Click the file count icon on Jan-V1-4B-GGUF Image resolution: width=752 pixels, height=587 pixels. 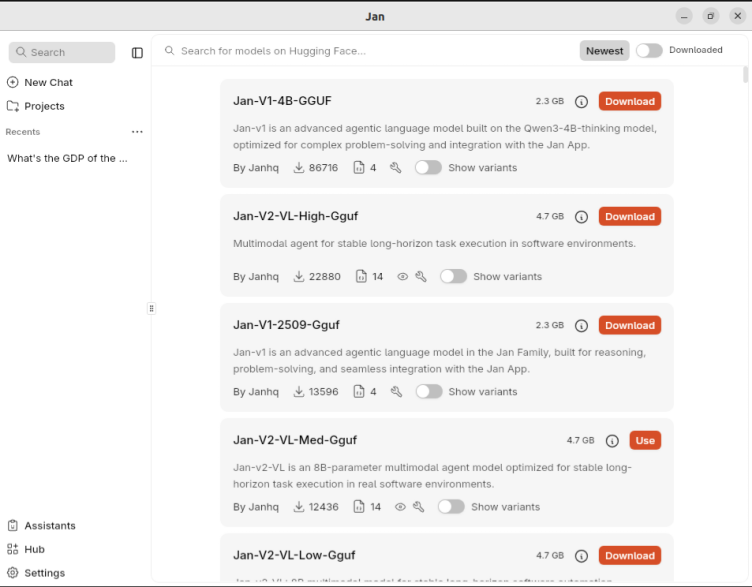click(359, 167)
